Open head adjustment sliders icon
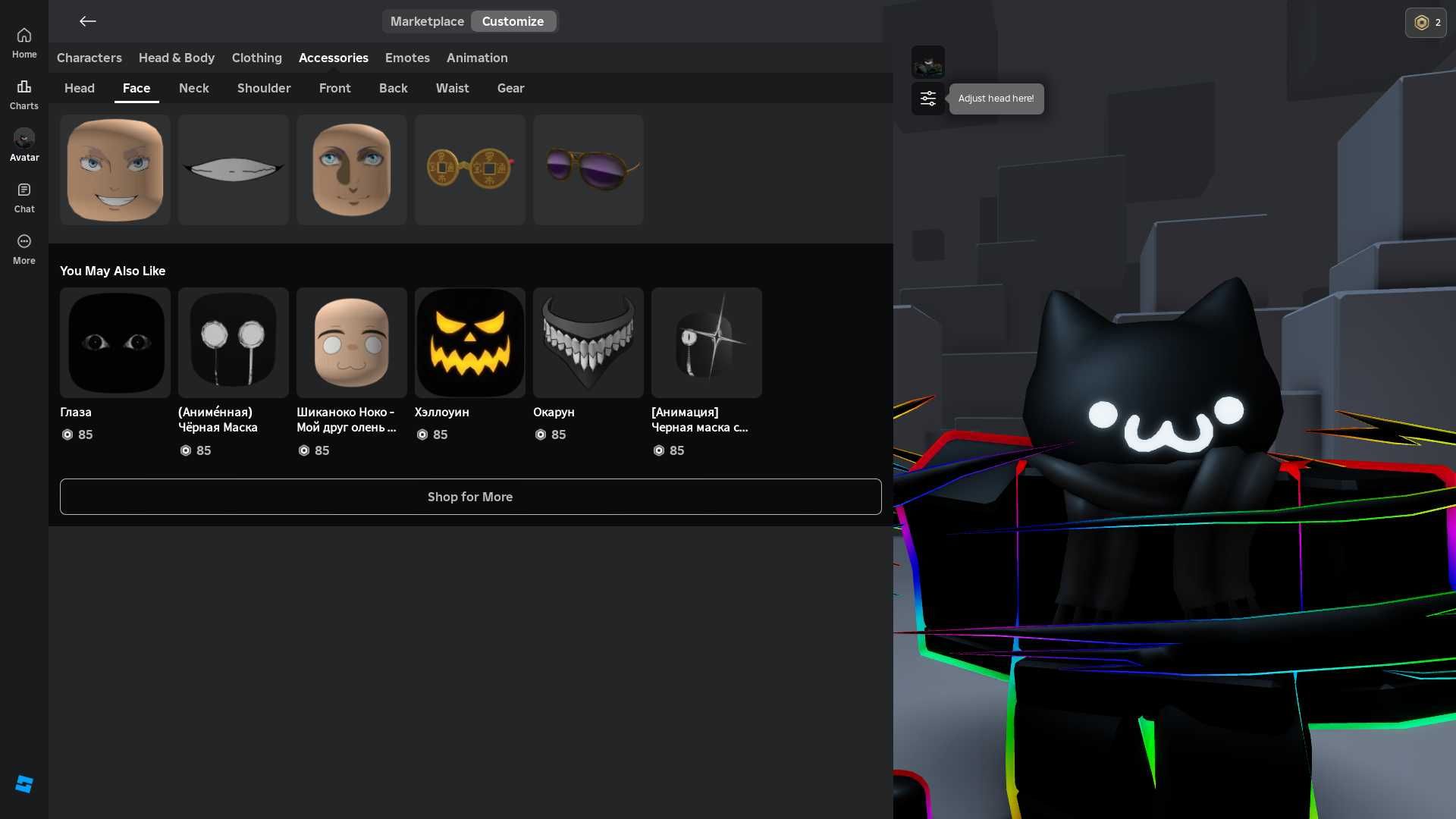 pyautogui.click(x=928, y=99)
